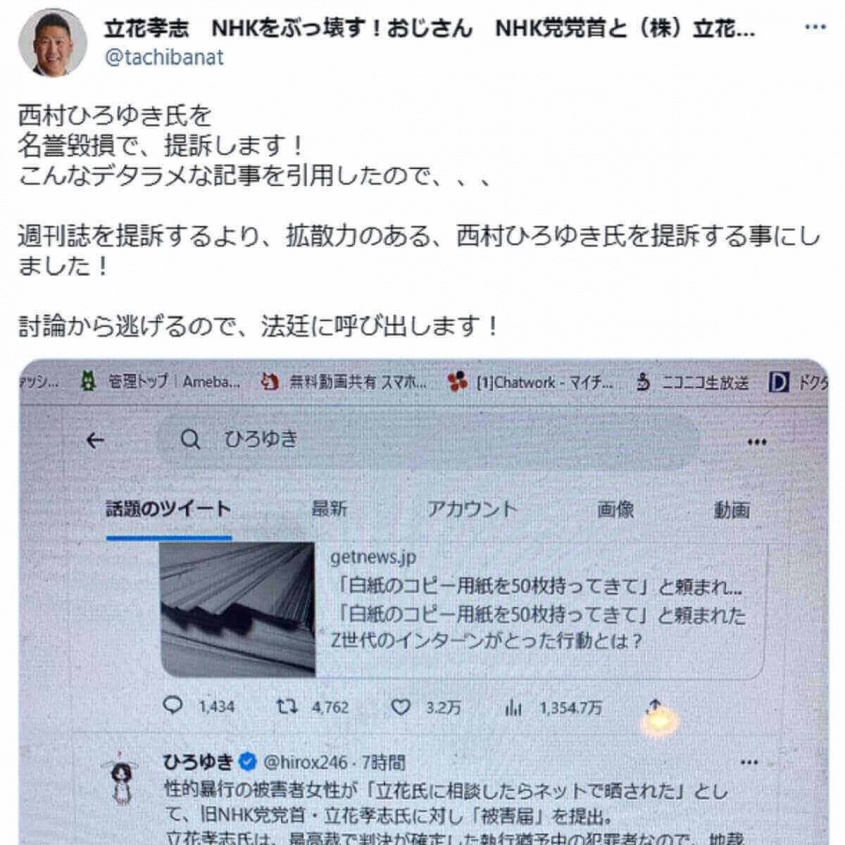Image resolution: width=845 pixels, height=845 pixels.
Task: Open the 動画 tab
Action: click(732, 510)
